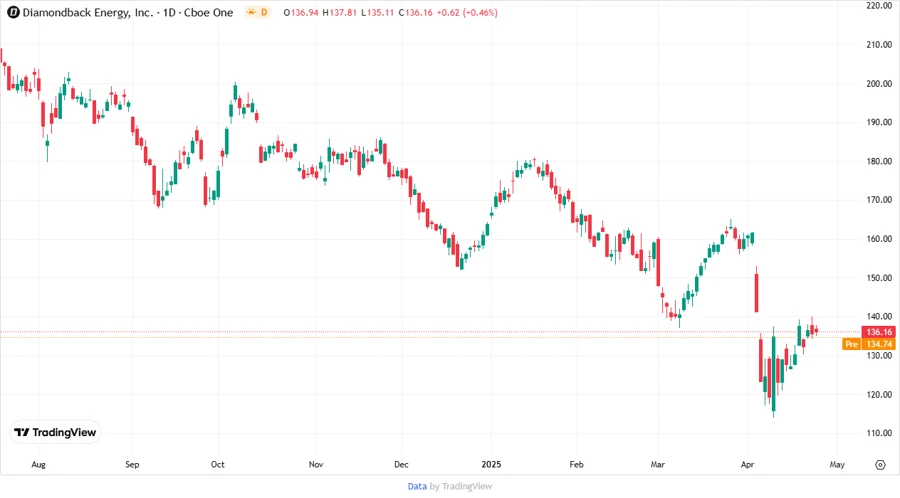Click the delayed data 'D' badge
The height and width of the screenshot is (498, 900).
[265, 12]
